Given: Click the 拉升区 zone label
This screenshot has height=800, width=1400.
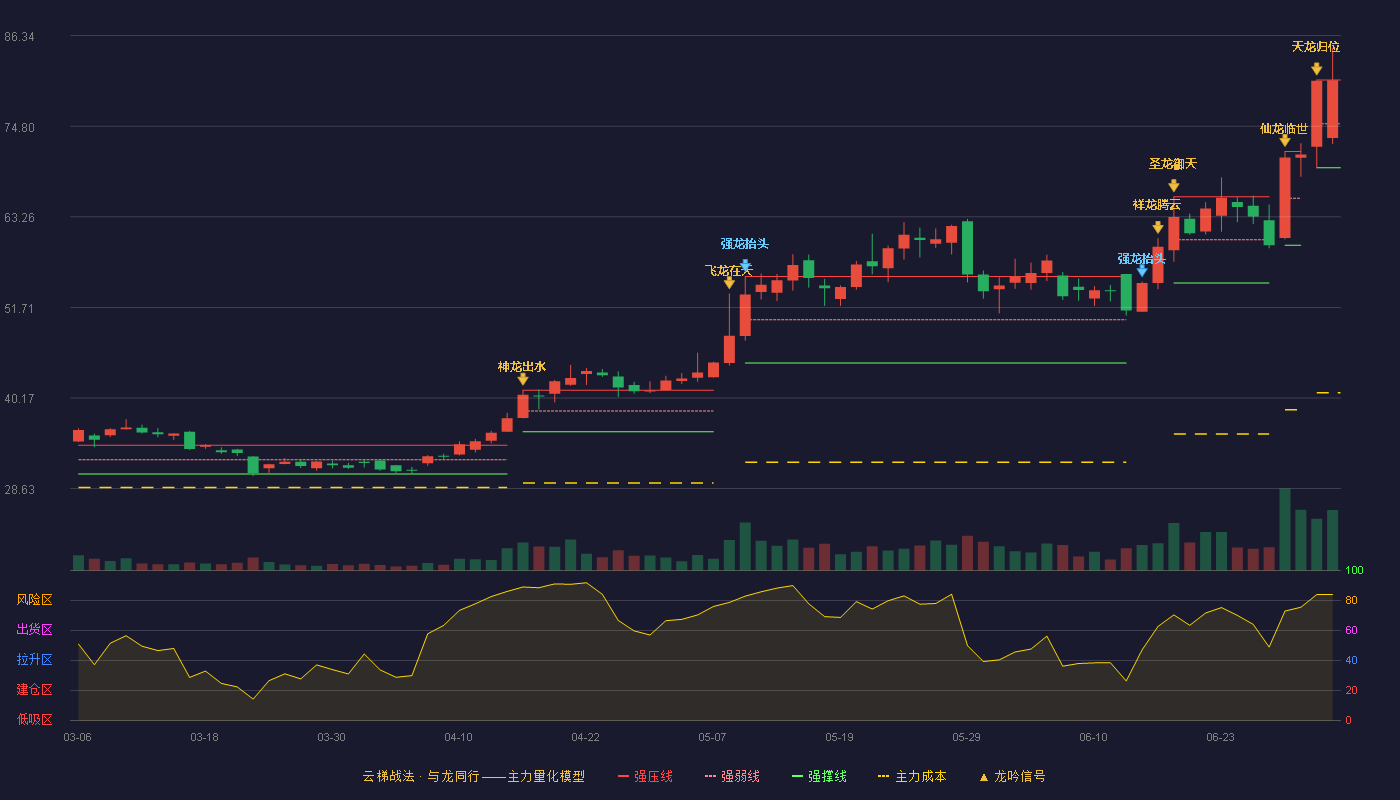Looking at the screenshot, I should (34, 660).
